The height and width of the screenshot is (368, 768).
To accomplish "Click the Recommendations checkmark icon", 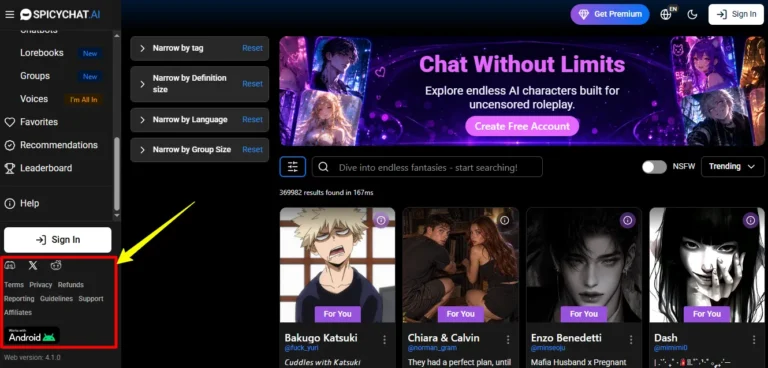I will tap(10, 145).
